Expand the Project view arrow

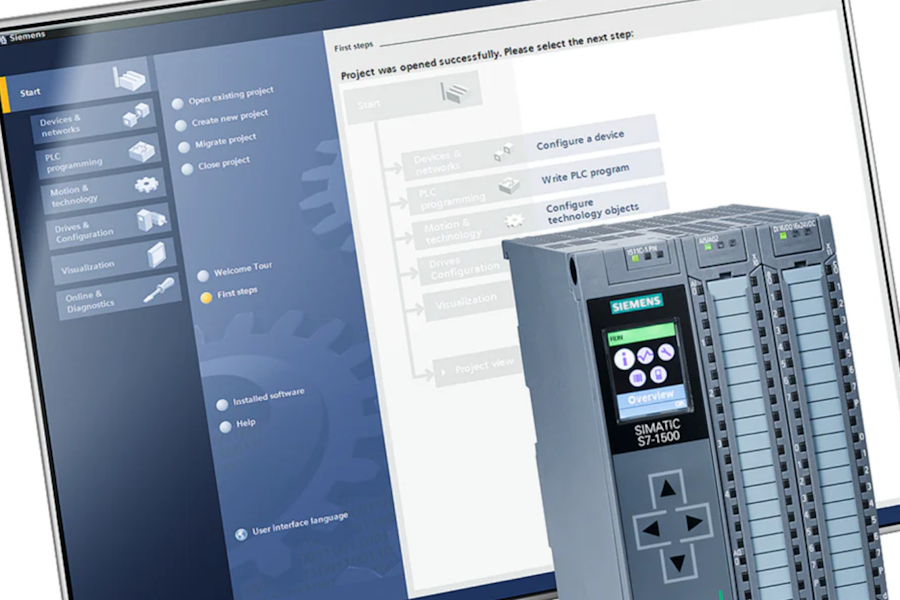(441, 373)
